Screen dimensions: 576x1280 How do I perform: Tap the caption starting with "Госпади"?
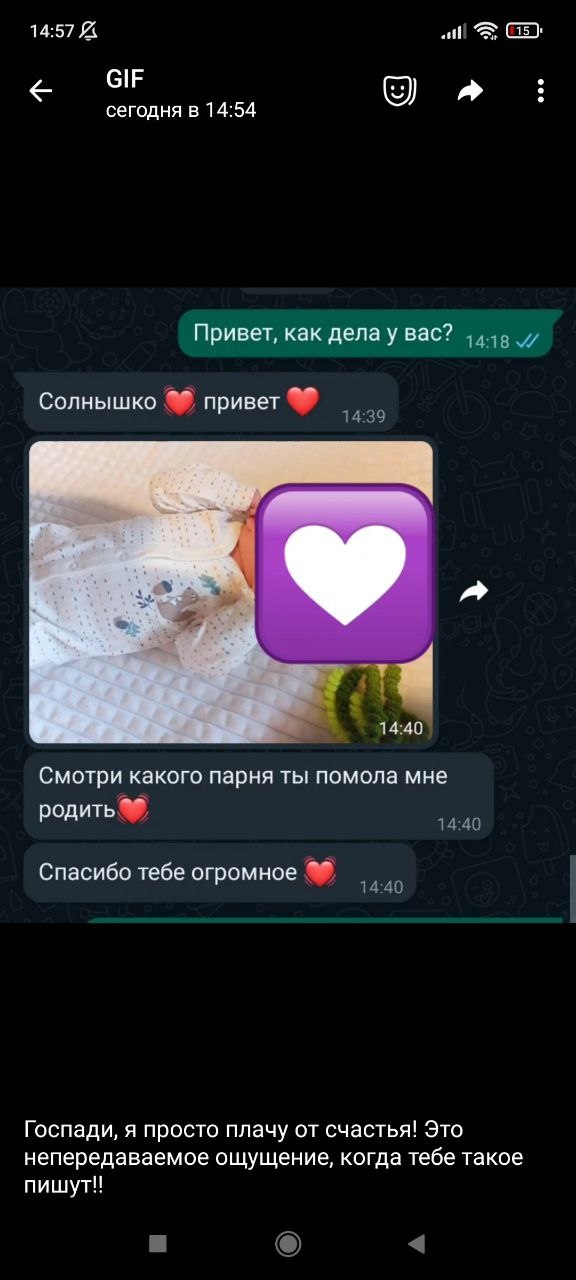[274, 1157]
